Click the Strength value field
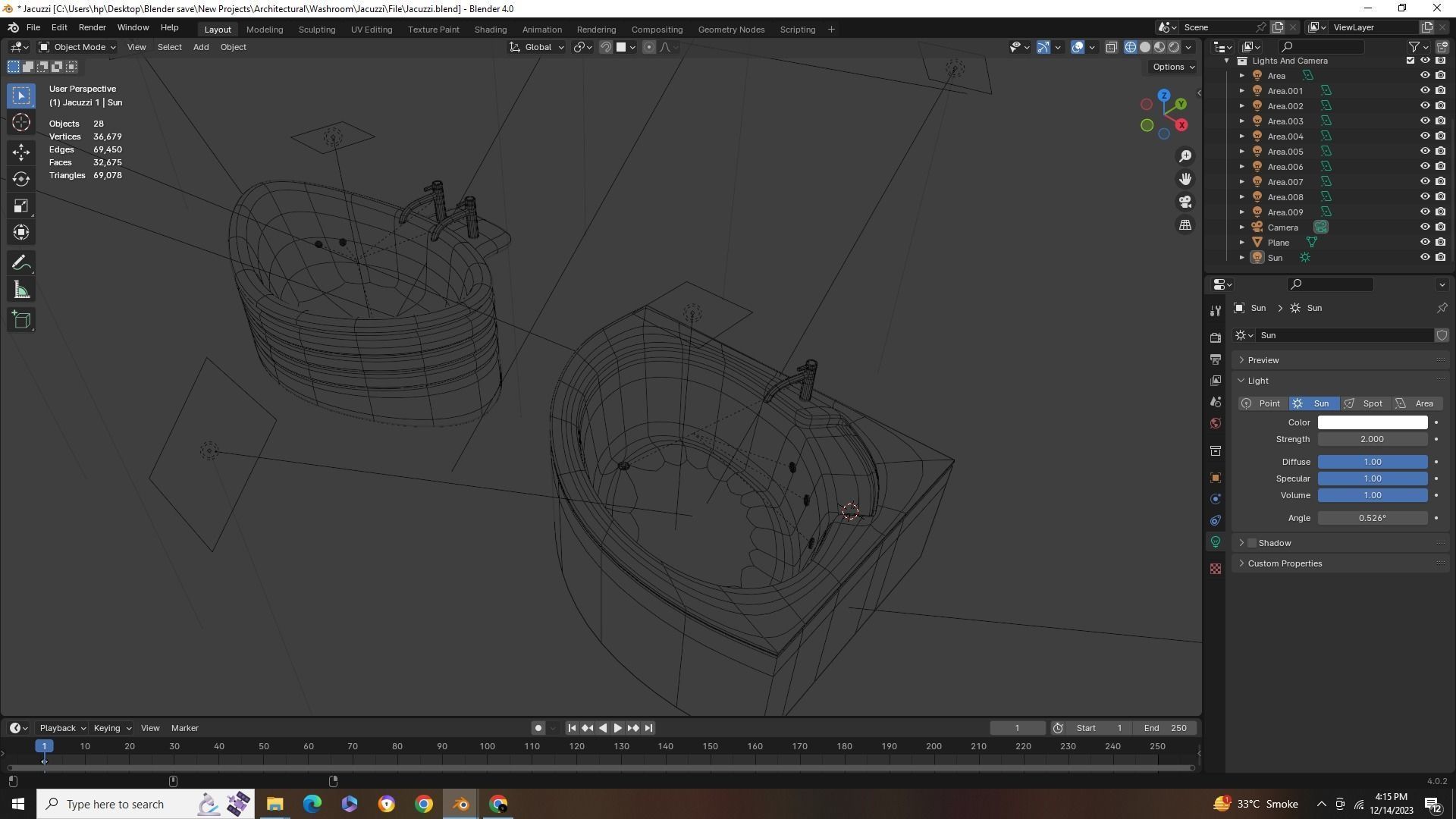 coord(1373,439)
